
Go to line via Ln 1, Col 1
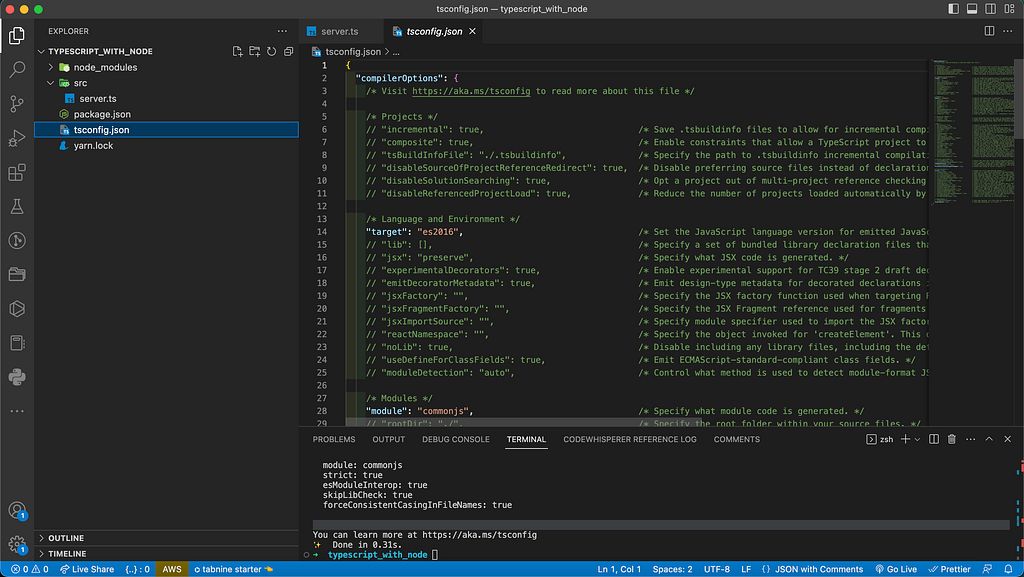[x=619, y=569]
